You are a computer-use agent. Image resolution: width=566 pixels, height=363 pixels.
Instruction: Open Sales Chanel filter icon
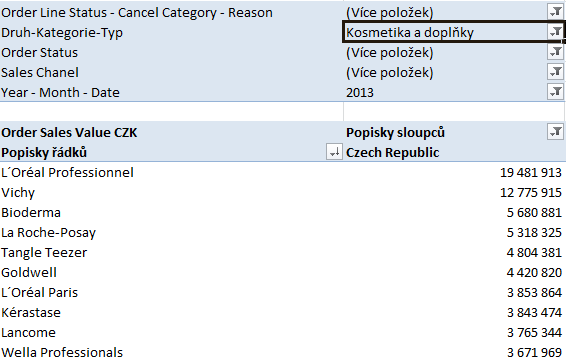point(555,72)
